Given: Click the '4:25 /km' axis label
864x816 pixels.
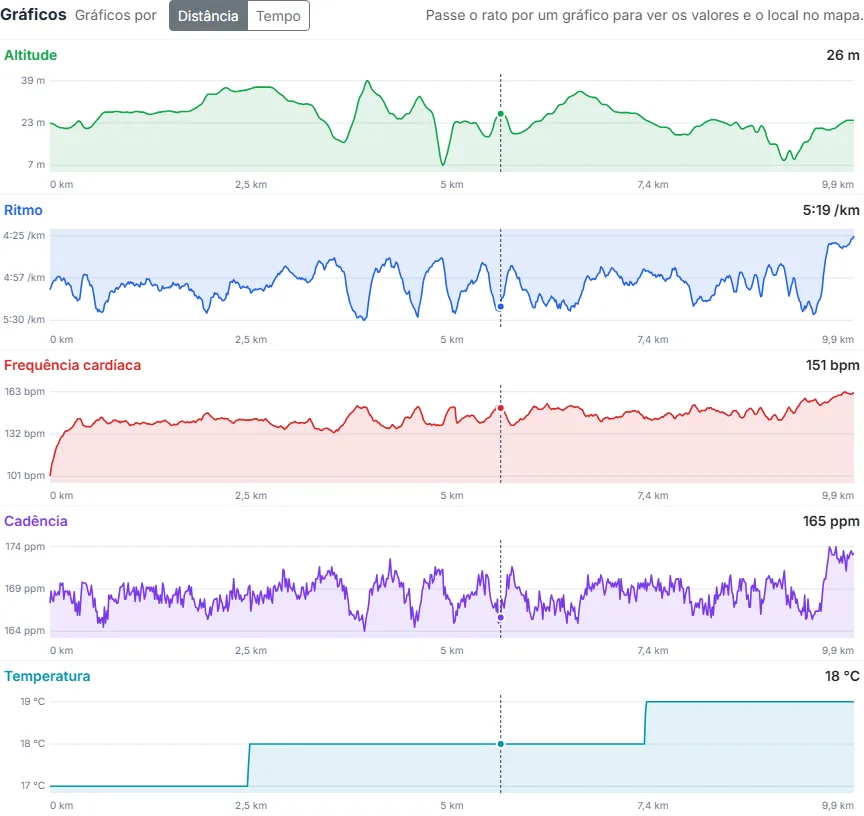Looking at the screenshot, I should coord(24,236).
